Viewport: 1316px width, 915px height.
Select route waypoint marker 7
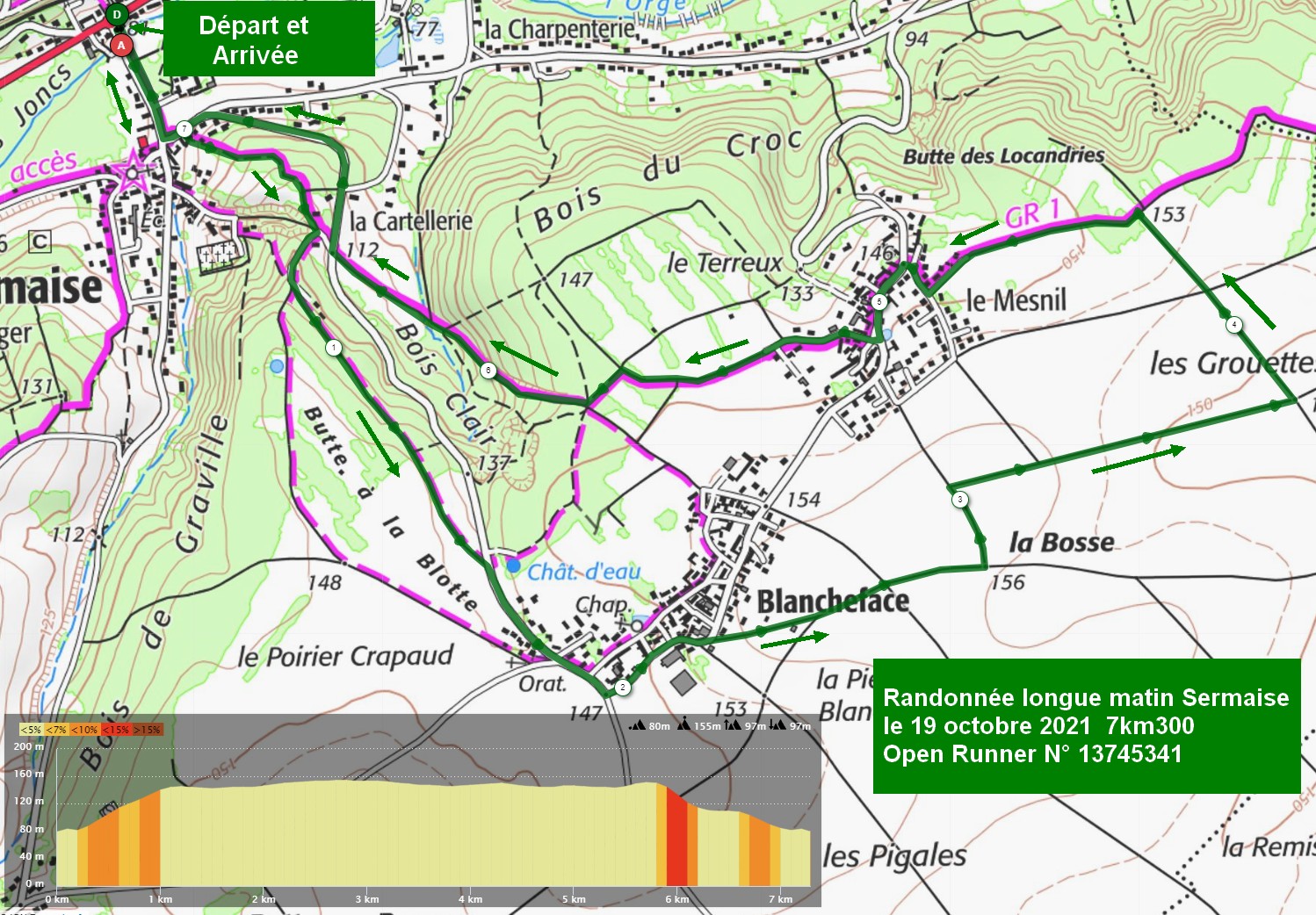click(184, 129)
